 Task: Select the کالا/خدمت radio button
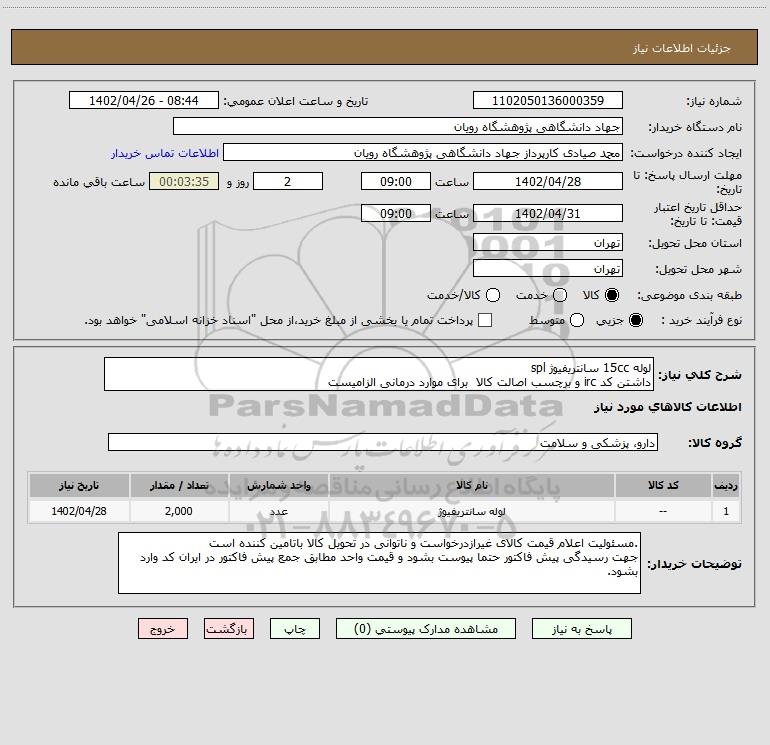click(x=493, y=295)
